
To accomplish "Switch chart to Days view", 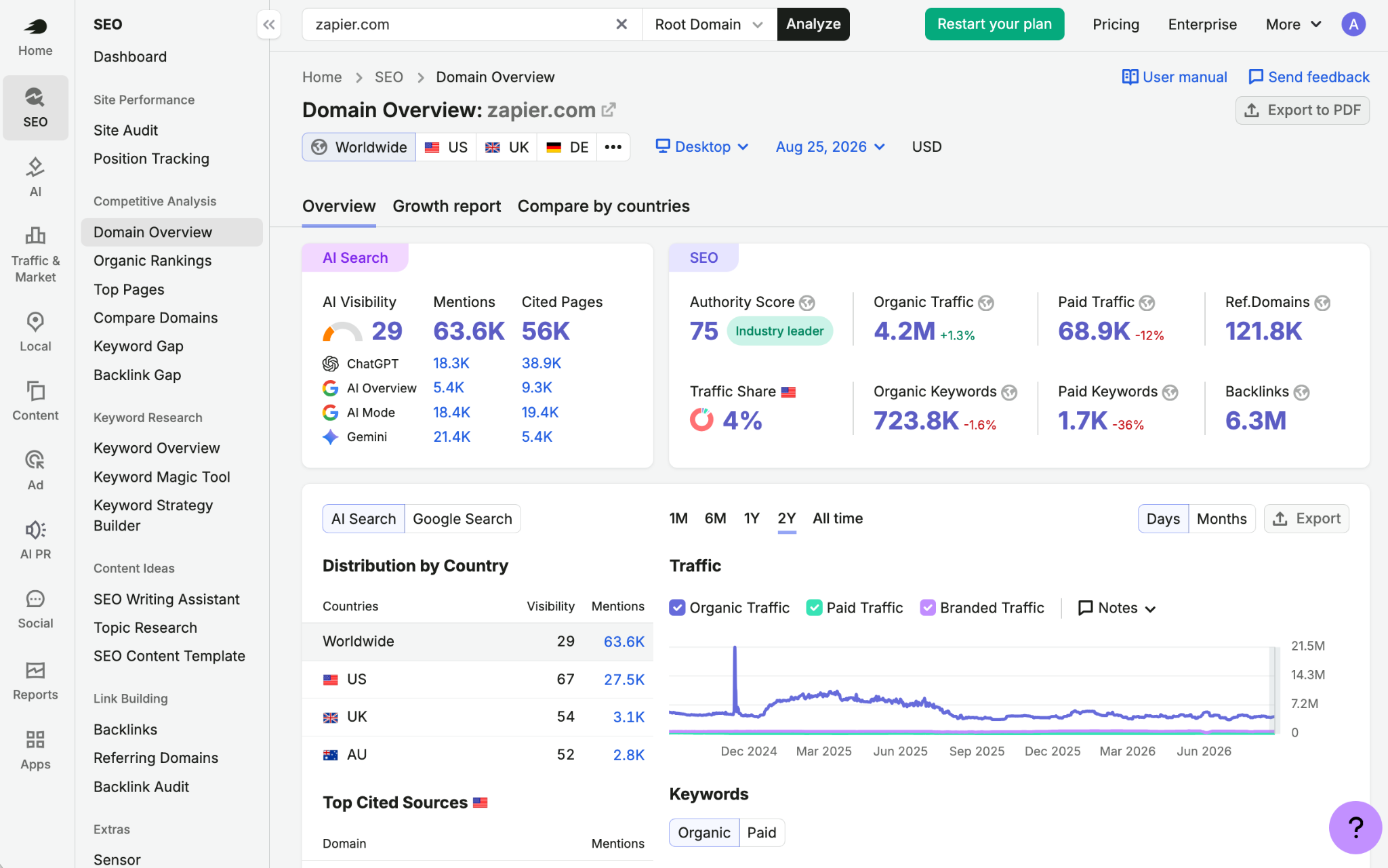I will pyautogui.click(x=1163, y=519).
